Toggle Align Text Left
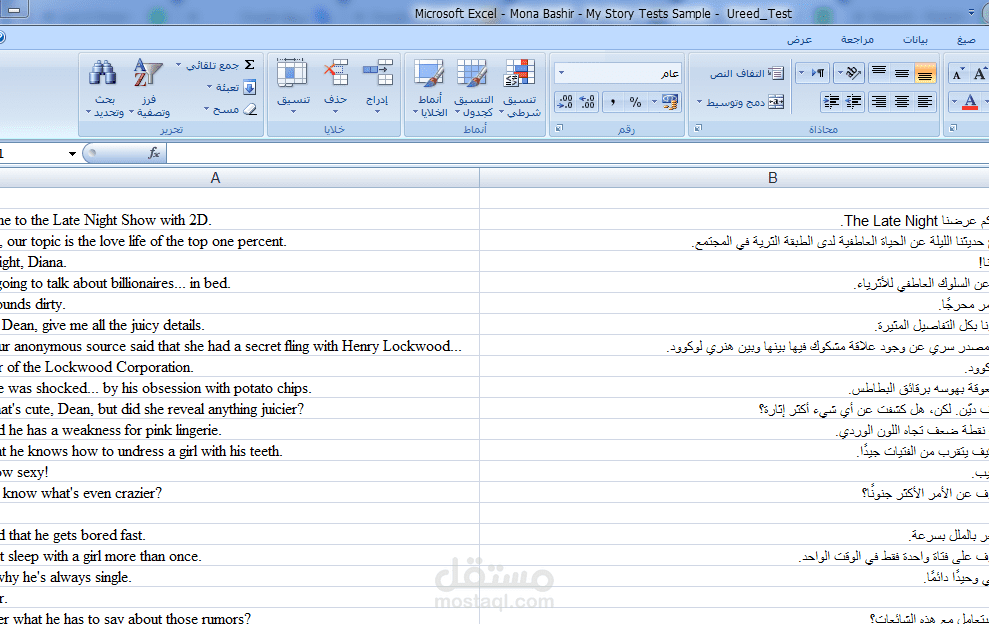Viewport: 989px width, 624px height. pyautogui.click(x=925, y=102)
